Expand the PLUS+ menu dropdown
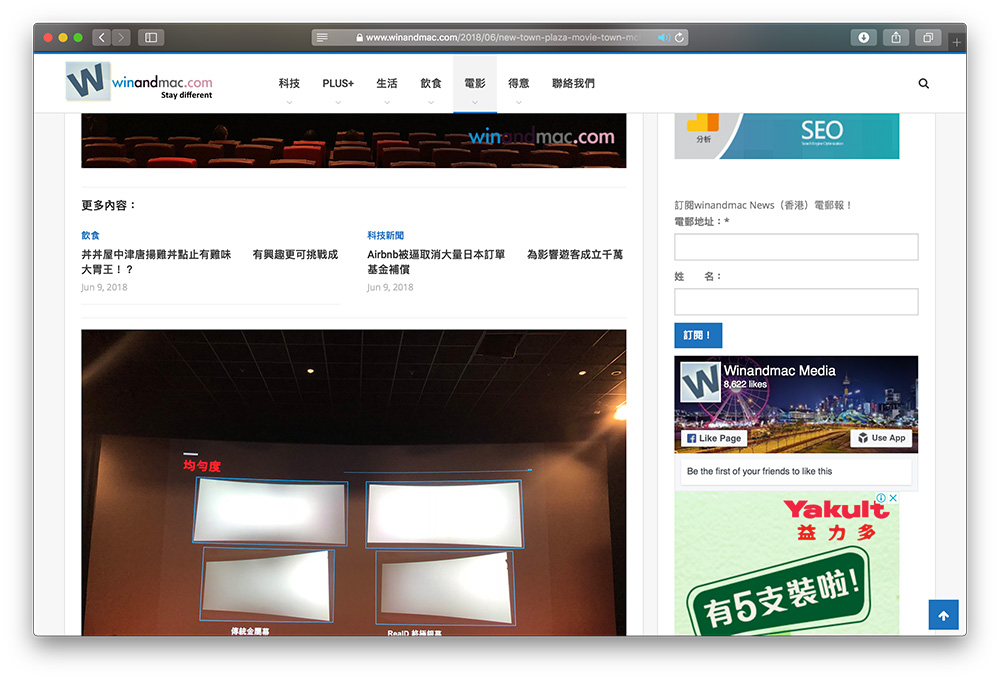 pyautogui.click(x=338, y=84)
